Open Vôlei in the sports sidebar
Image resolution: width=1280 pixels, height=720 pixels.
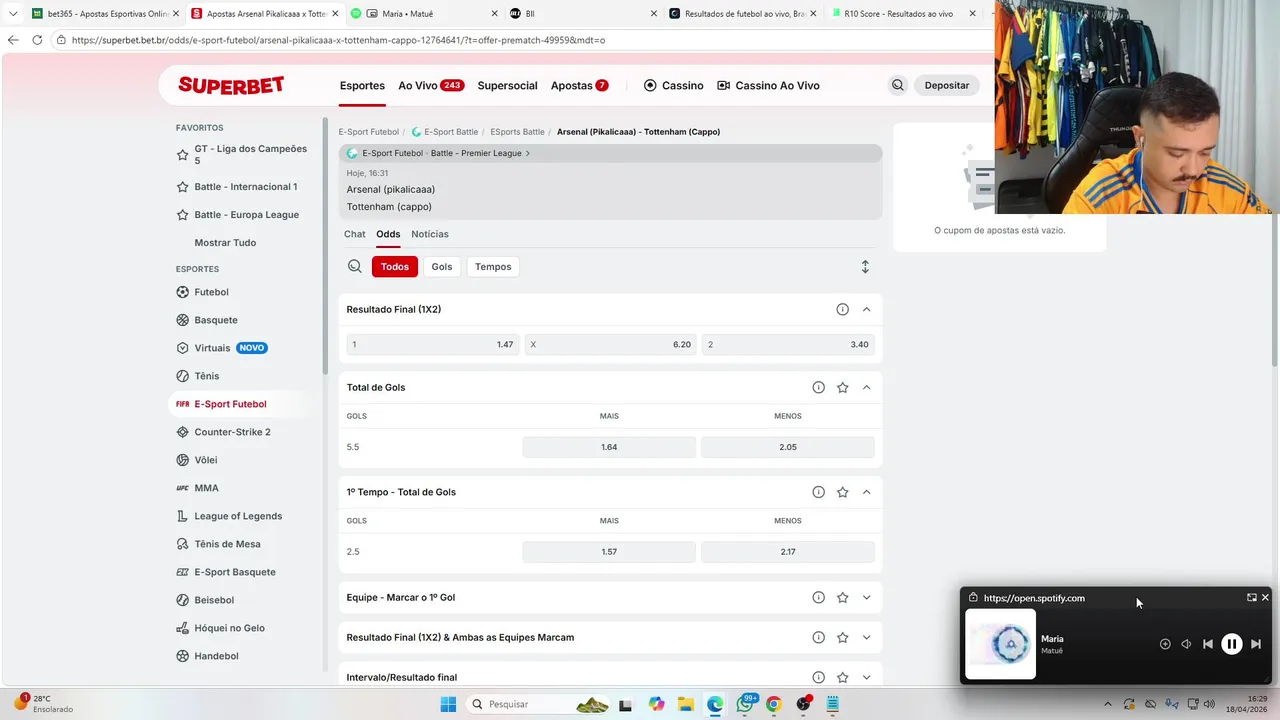coord(205,460)
